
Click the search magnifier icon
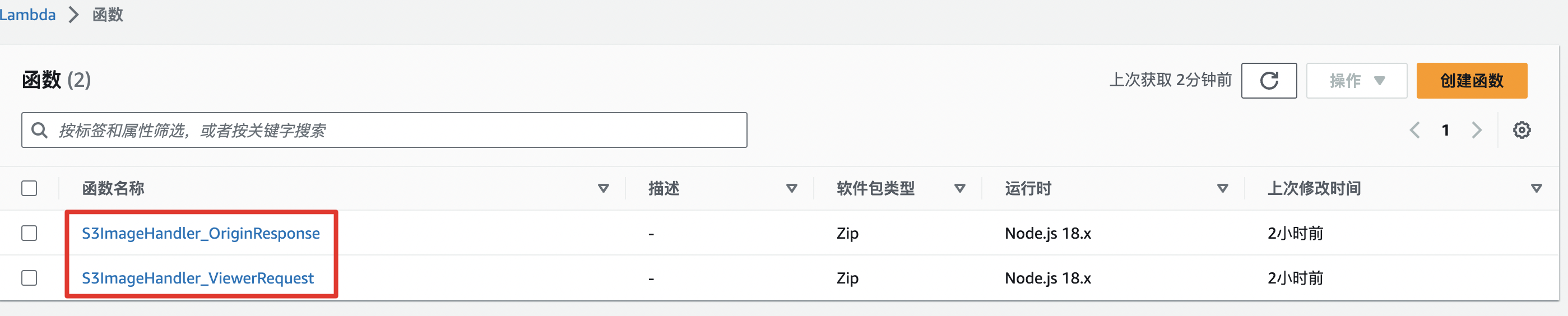(x=40, y=129)
